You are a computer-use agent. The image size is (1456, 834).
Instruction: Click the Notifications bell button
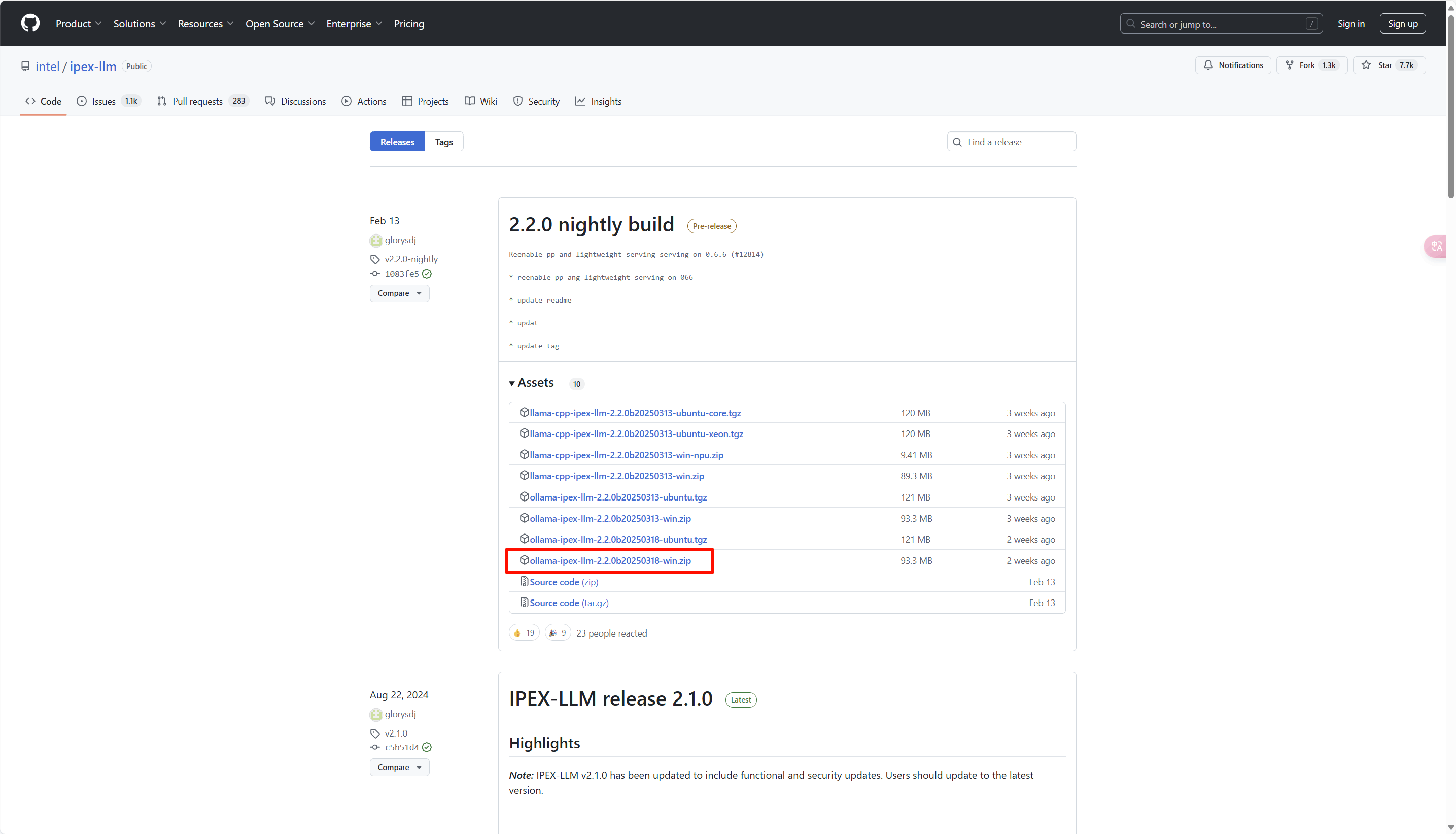click(1233, 65)
